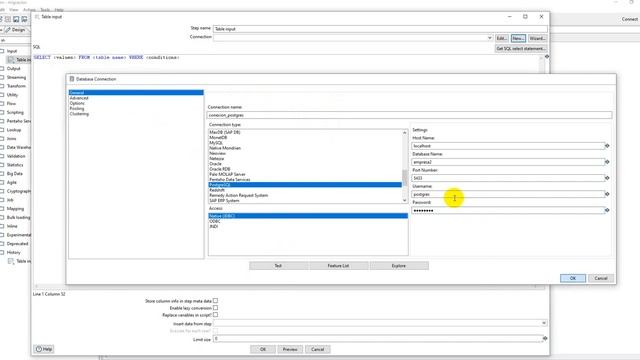Click Transform folder icon in Spoon steps tree
The height and width of the screenshot is (360, 640).
coord(2,86)
